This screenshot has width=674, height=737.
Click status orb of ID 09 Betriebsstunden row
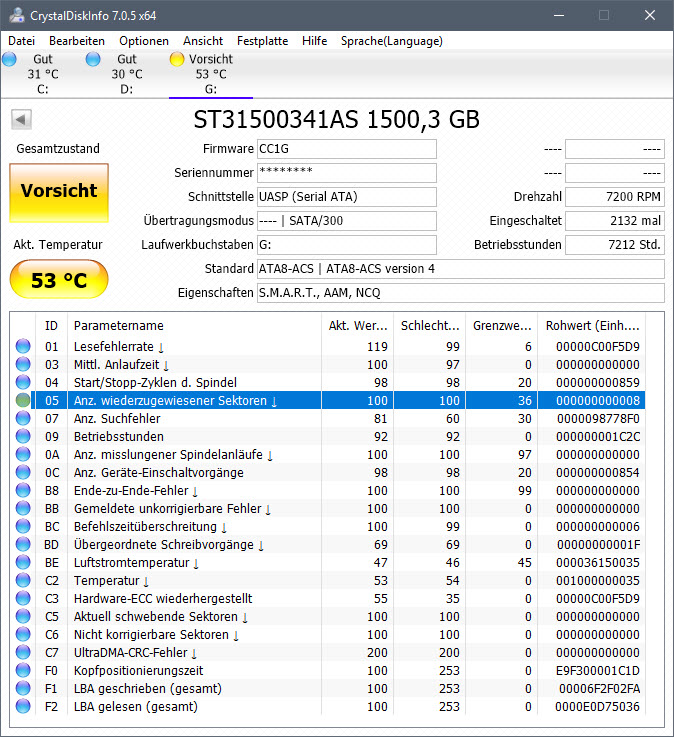pyautogui.click(x=23, y=436)
